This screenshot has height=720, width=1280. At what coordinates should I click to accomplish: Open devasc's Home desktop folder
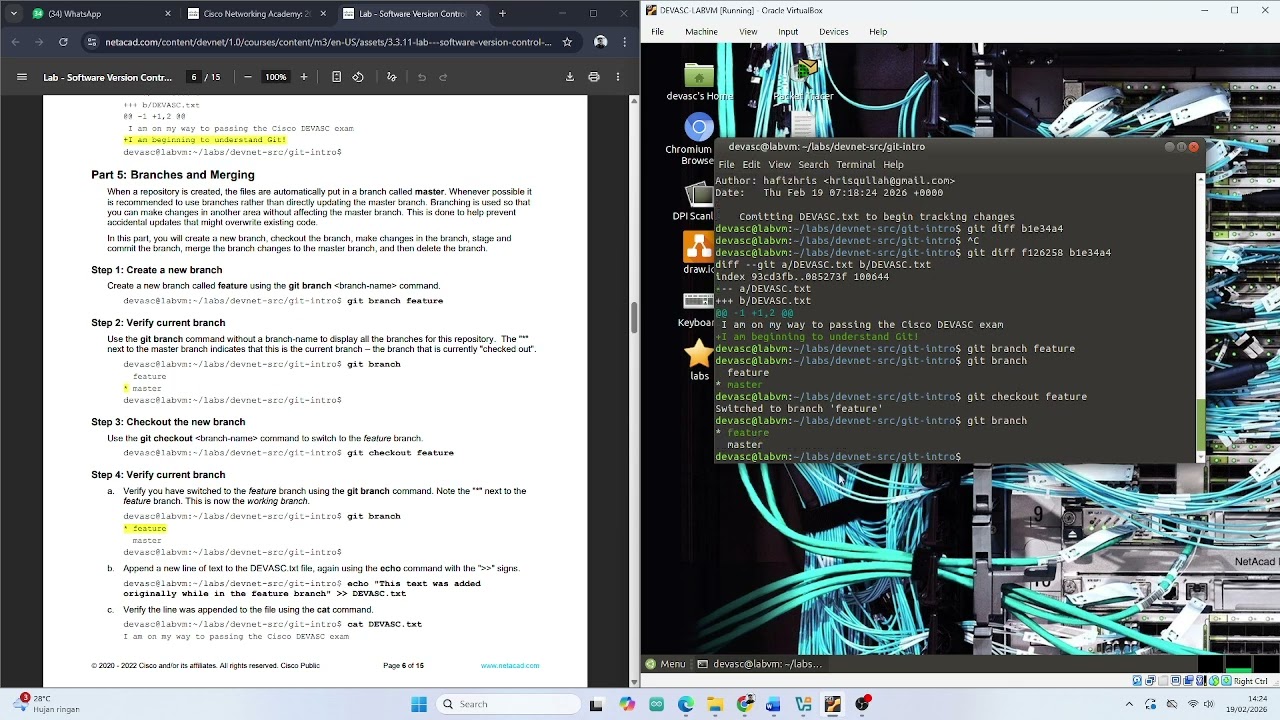pyautogui.click(x=699, y=82)
